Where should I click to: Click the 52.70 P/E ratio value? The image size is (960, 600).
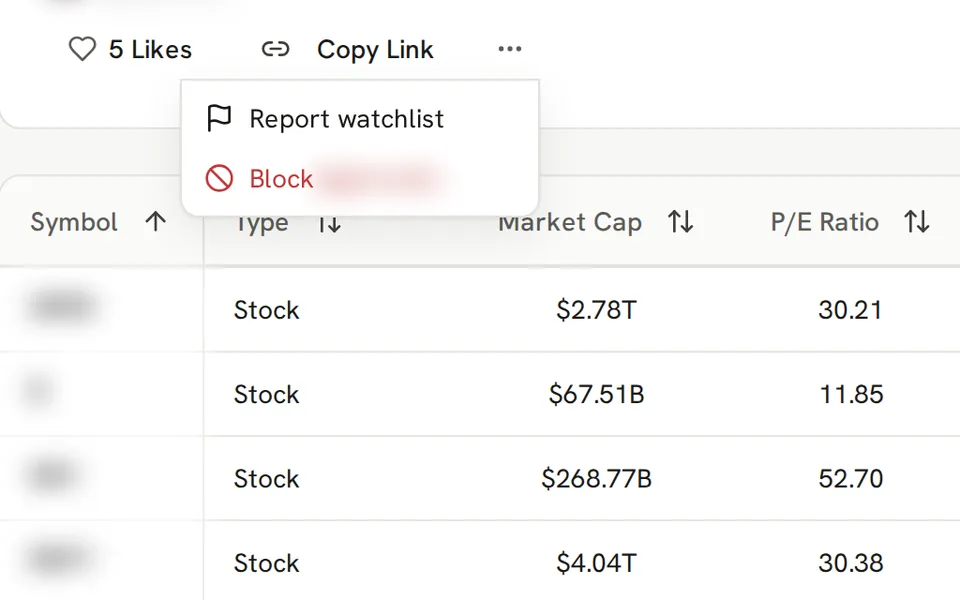pyautogui.click(x=850, y=479)
